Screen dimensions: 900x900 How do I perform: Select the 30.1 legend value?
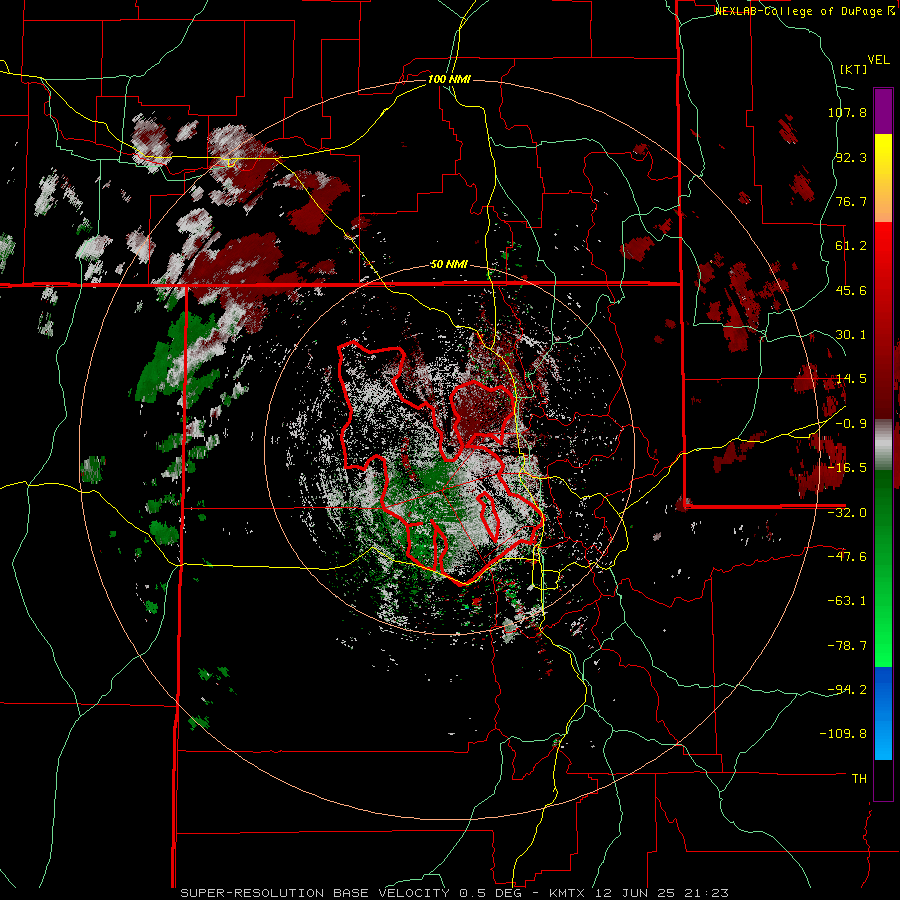(851, 335)
